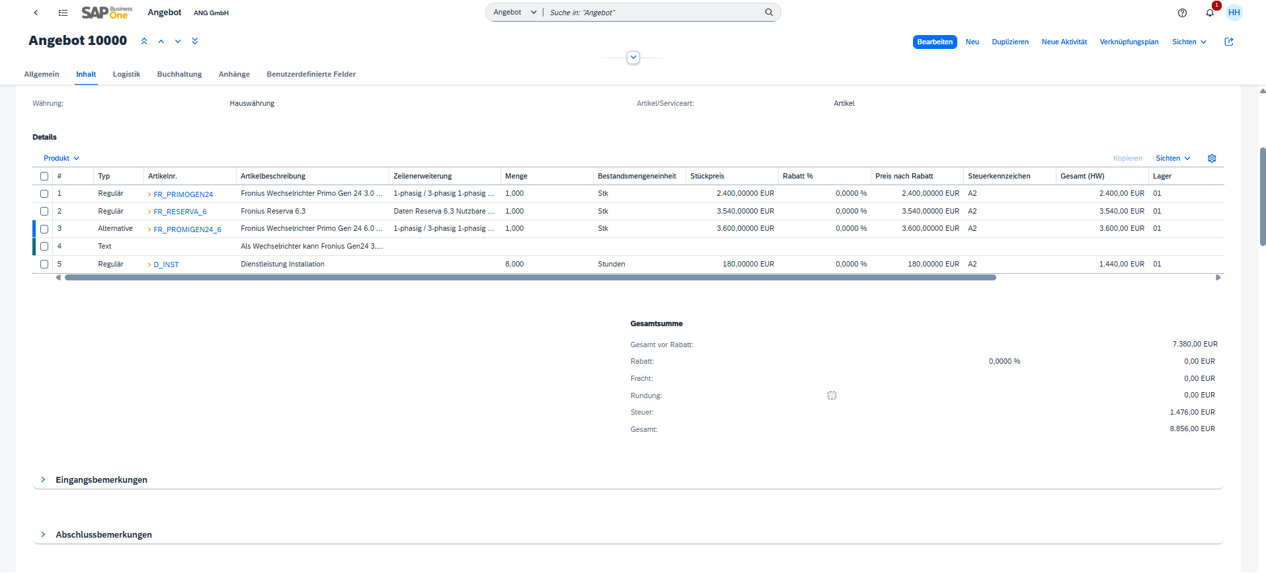
Task: Click the table's horizontal scrollbar
Action: click(x=530, y=277)
